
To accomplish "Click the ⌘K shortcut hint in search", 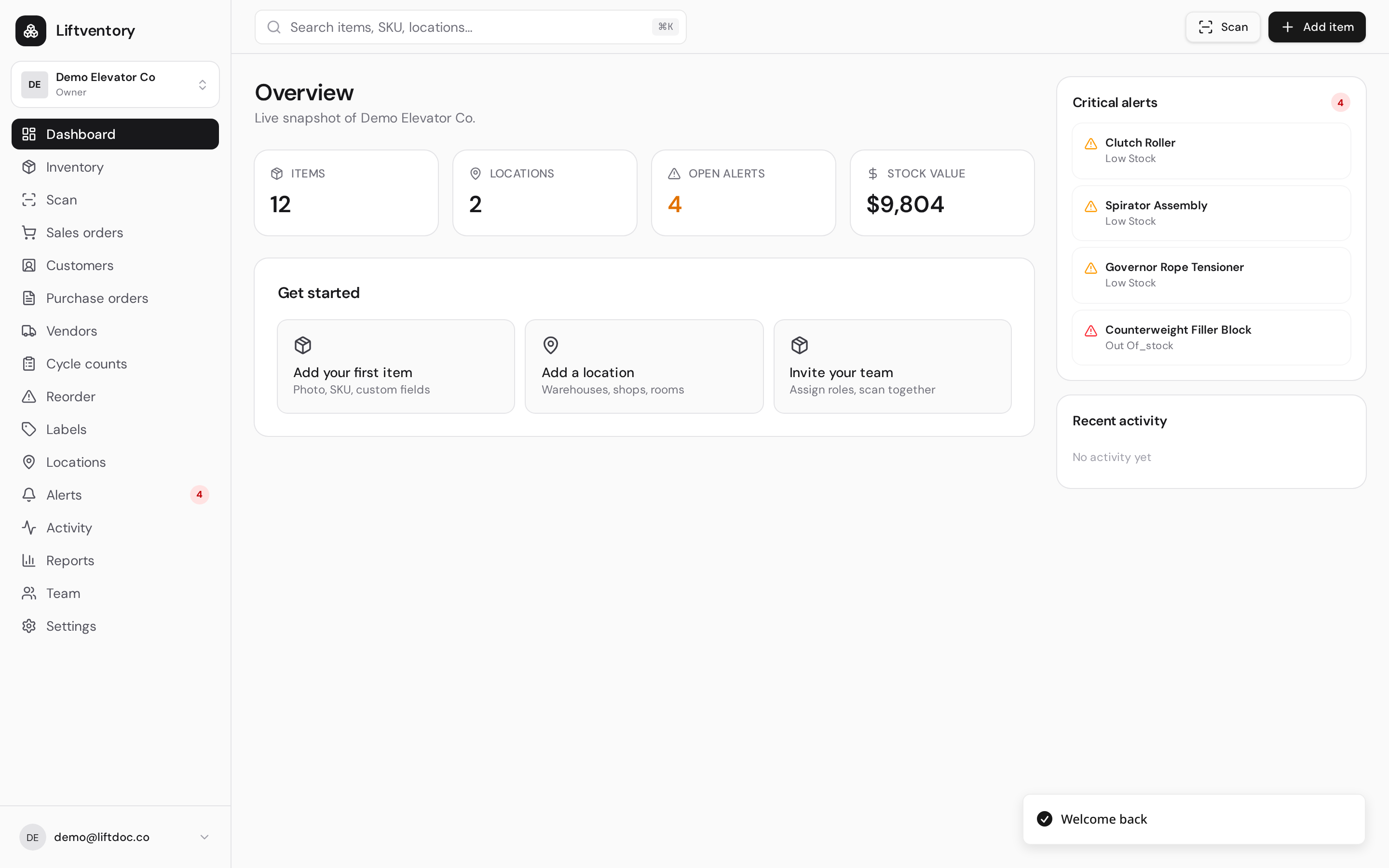I will [665, 27].
